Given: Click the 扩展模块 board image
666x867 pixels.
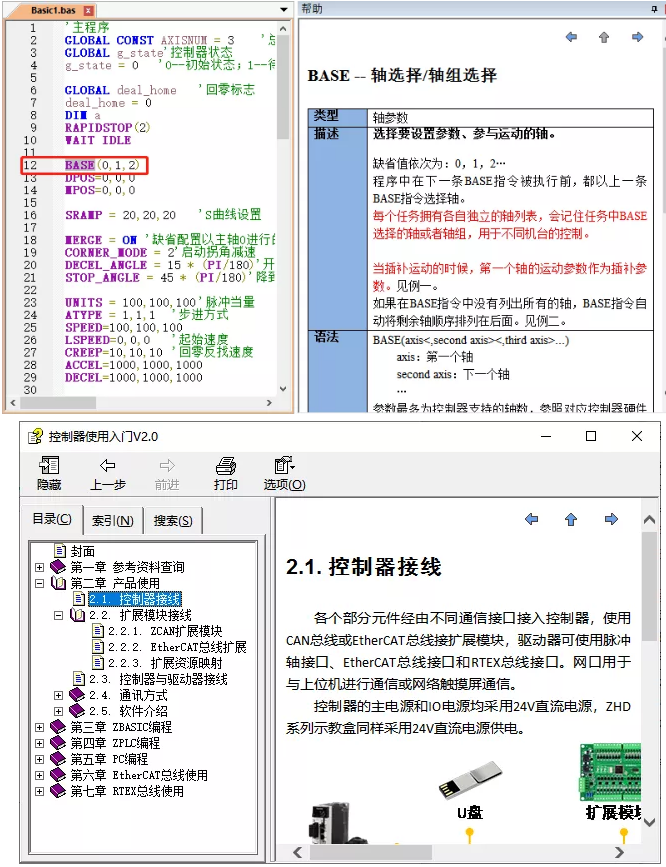Looking at the screenshot, I should point(610,772).
